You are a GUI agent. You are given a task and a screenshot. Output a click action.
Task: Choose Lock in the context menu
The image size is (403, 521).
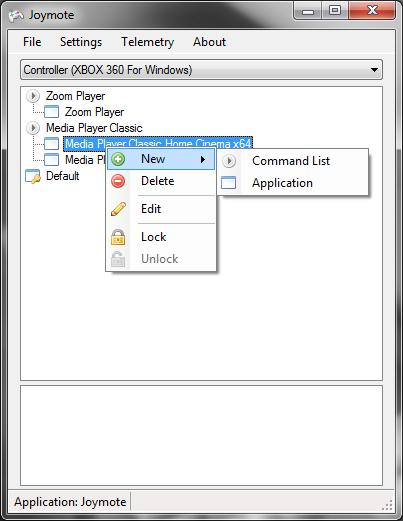tap(161, 237)
